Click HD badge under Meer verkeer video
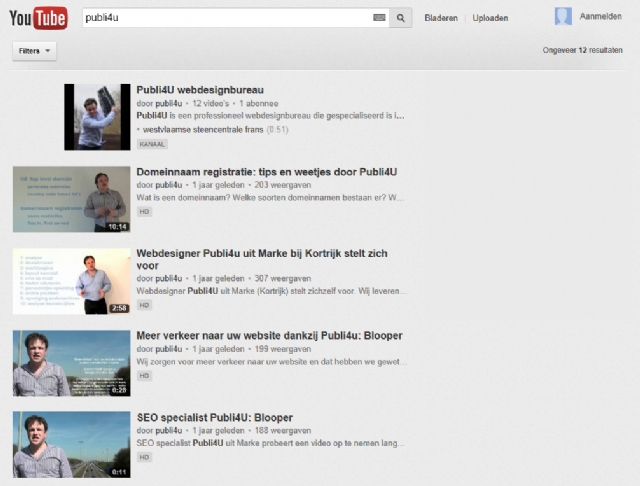 click(144, 375)
